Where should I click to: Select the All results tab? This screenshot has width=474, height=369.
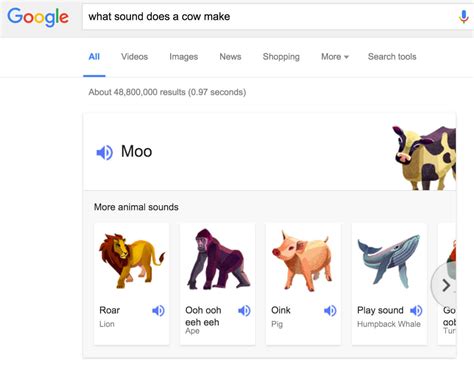[94, 57]
